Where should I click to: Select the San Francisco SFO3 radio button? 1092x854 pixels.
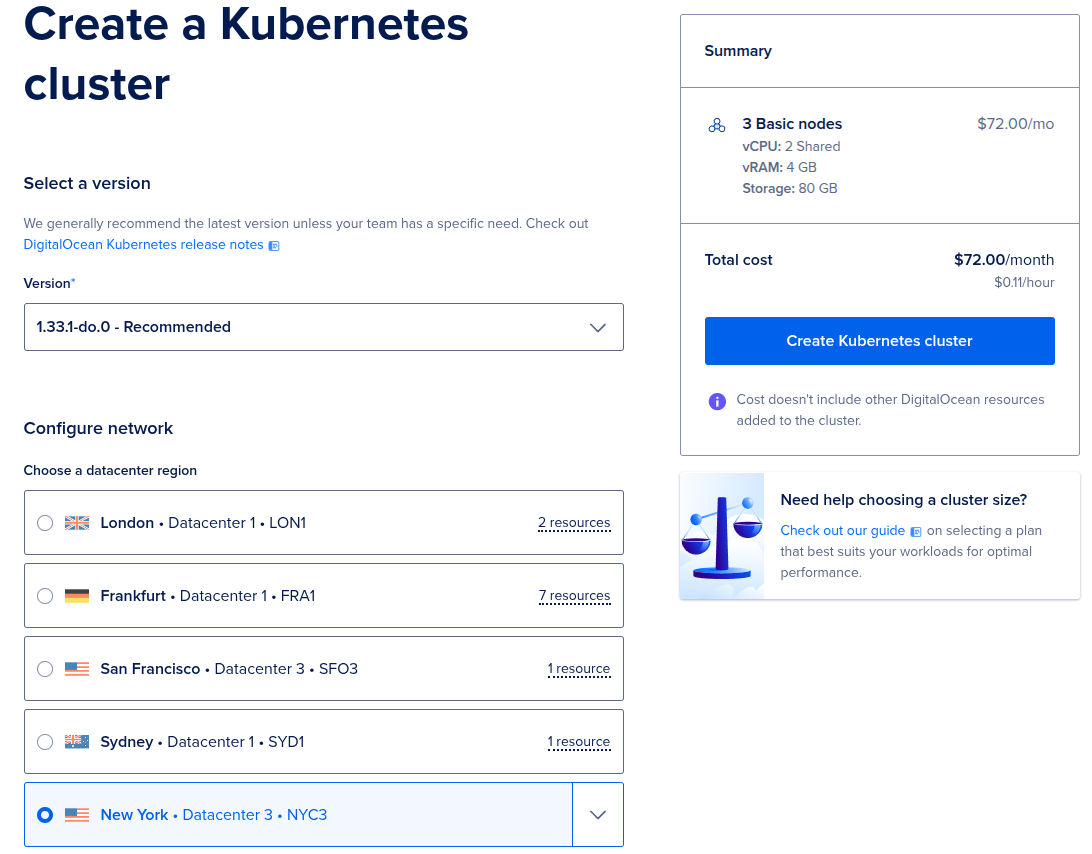point(45,669)
